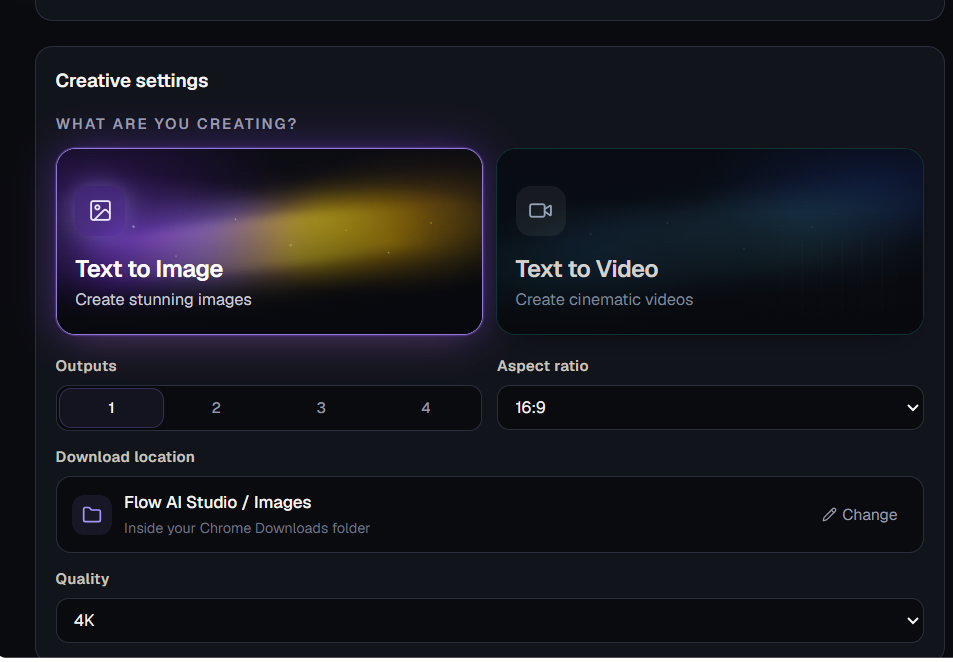Select the Text to Video creation mode
The image size is (953, 662).
(x=710, y=241)
